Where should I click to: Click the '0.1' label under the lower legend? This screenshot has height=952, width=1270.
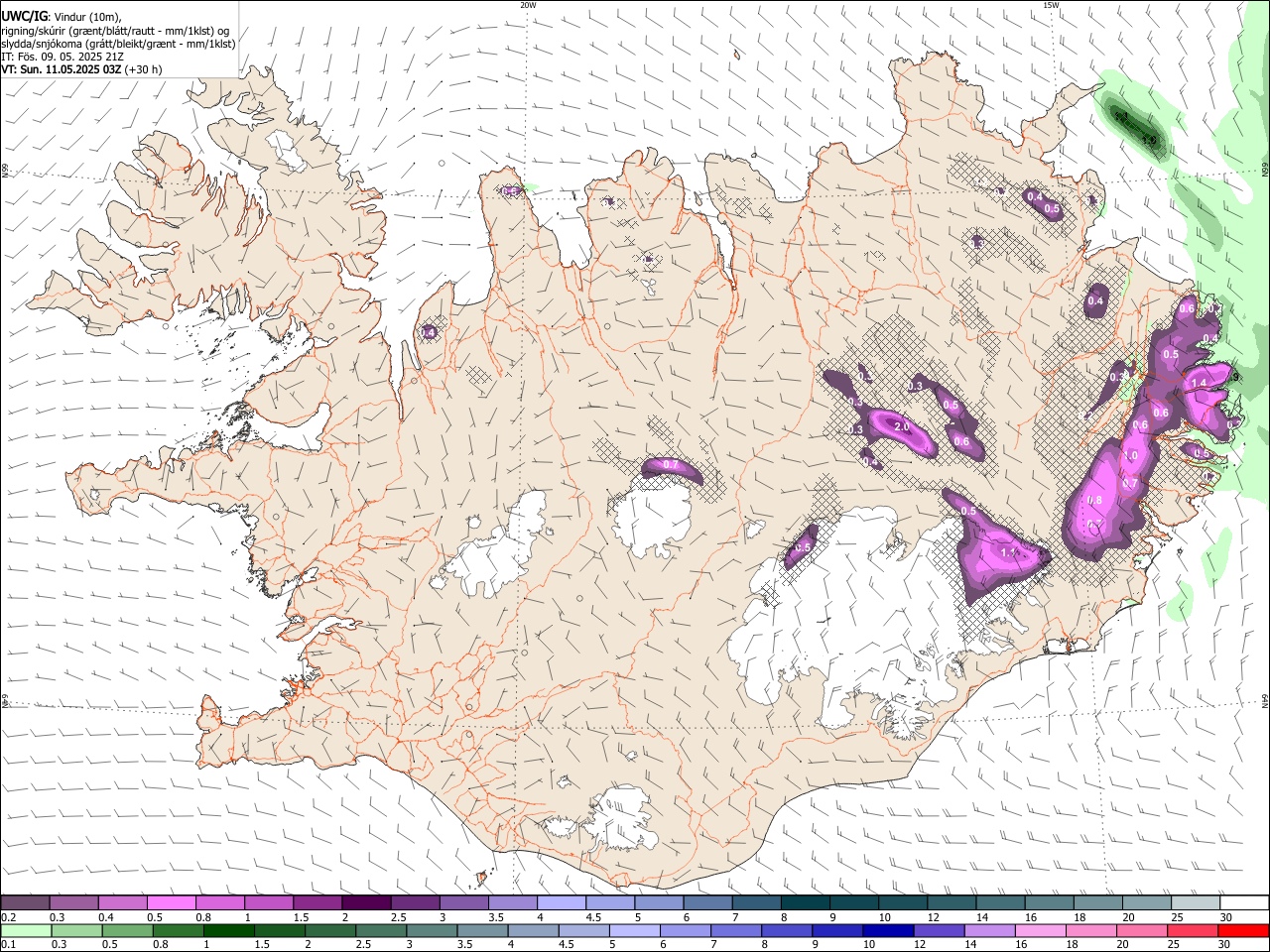point(8,945)
